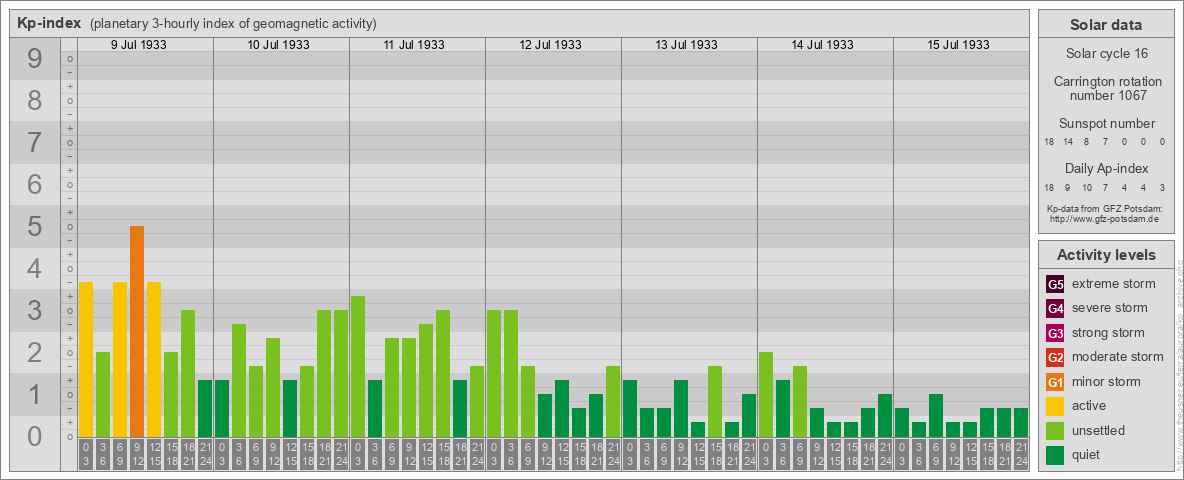Click the 'moderate storm' legend label
This screenshot has width=1184, height=480.
click(x=1118, y=357)
